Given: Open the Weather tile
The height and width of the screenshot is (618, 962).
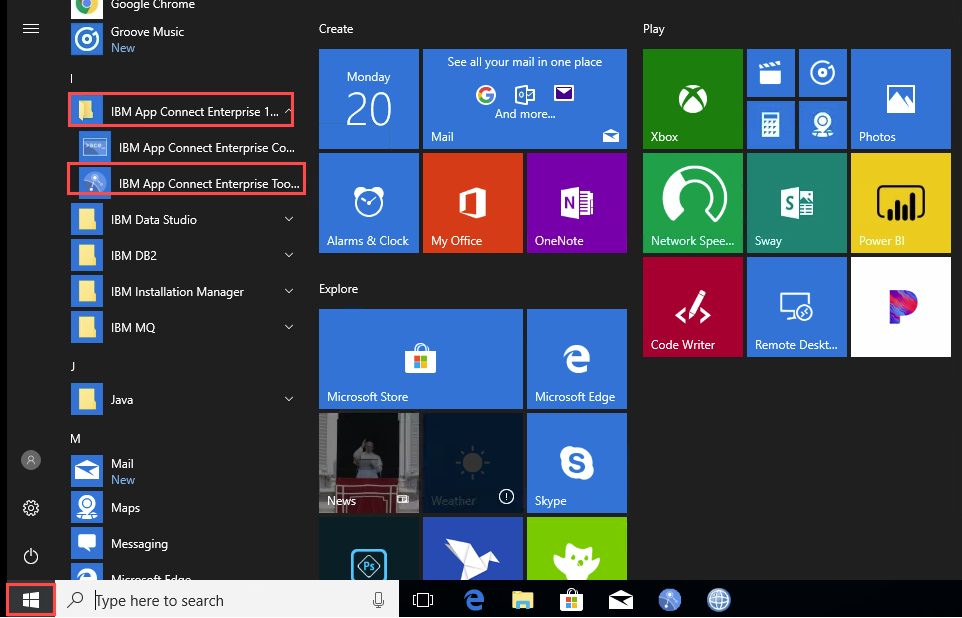Looking at the screenshot, I should 473,463.
